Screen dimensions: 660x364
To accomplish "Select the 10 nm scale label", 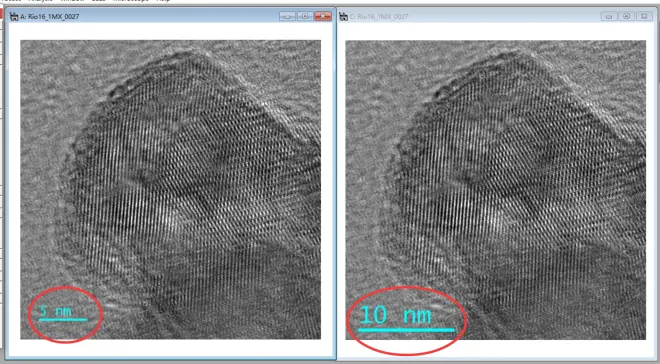I will coord(396,315).
